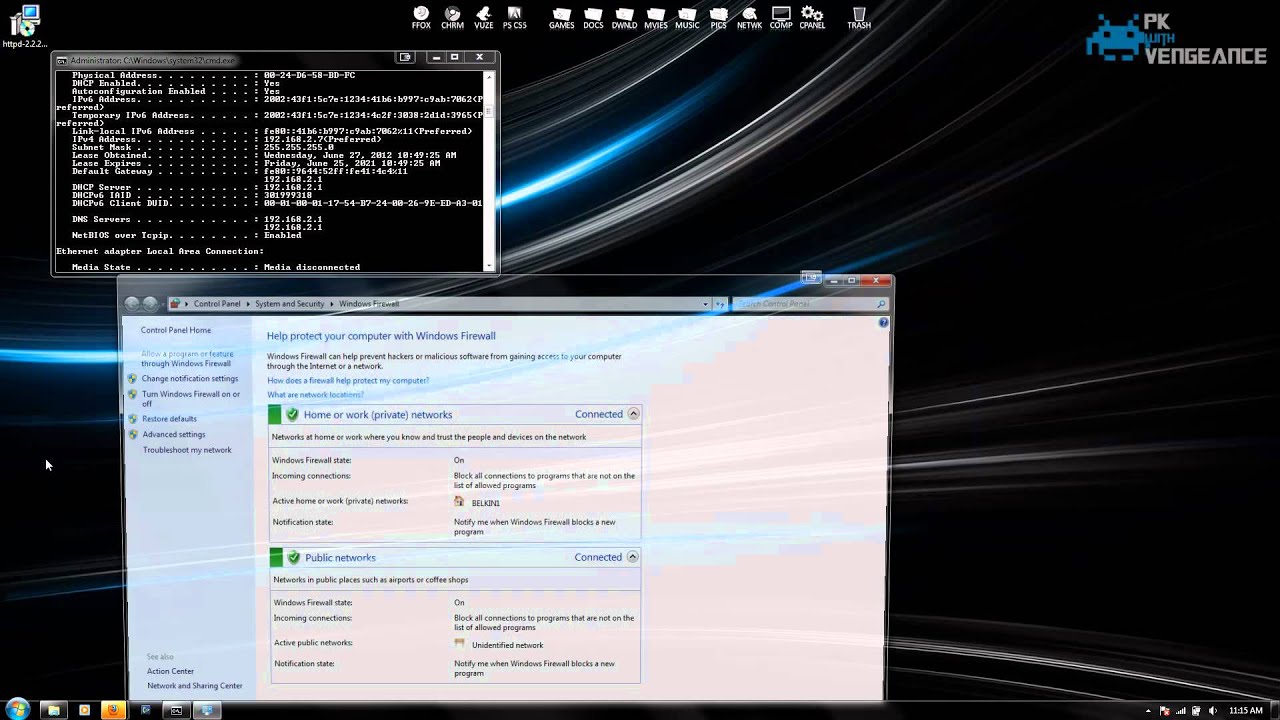
Task: Open Turn Windows Firewall on or off
Action: [x=191, y=399]
